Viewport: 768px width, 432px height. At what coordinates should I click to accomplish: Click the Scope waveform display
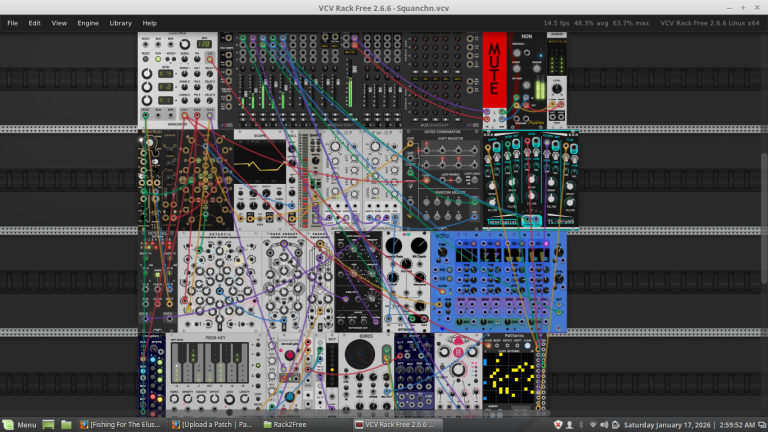pyautogui.click(x=260, y=162)
